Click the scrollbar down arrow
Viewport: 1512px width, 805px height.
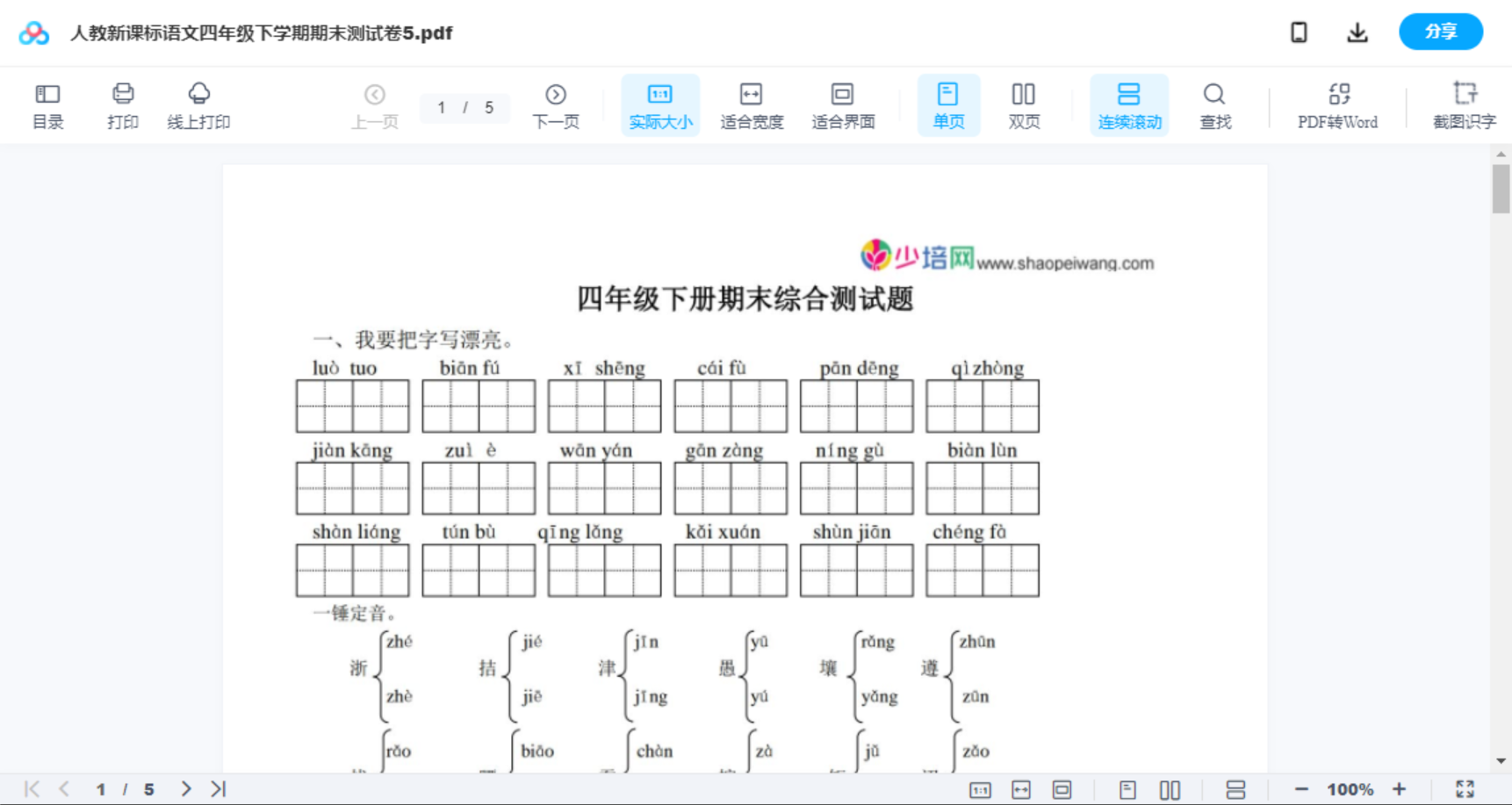(1501, 761)
